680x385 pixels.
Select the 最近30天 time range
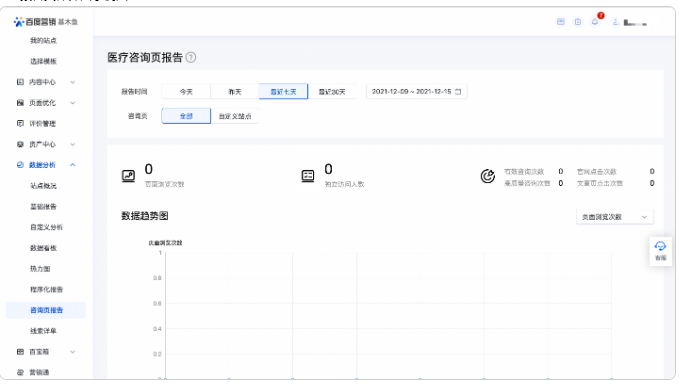pyautogui.click(x=332, y=91)
